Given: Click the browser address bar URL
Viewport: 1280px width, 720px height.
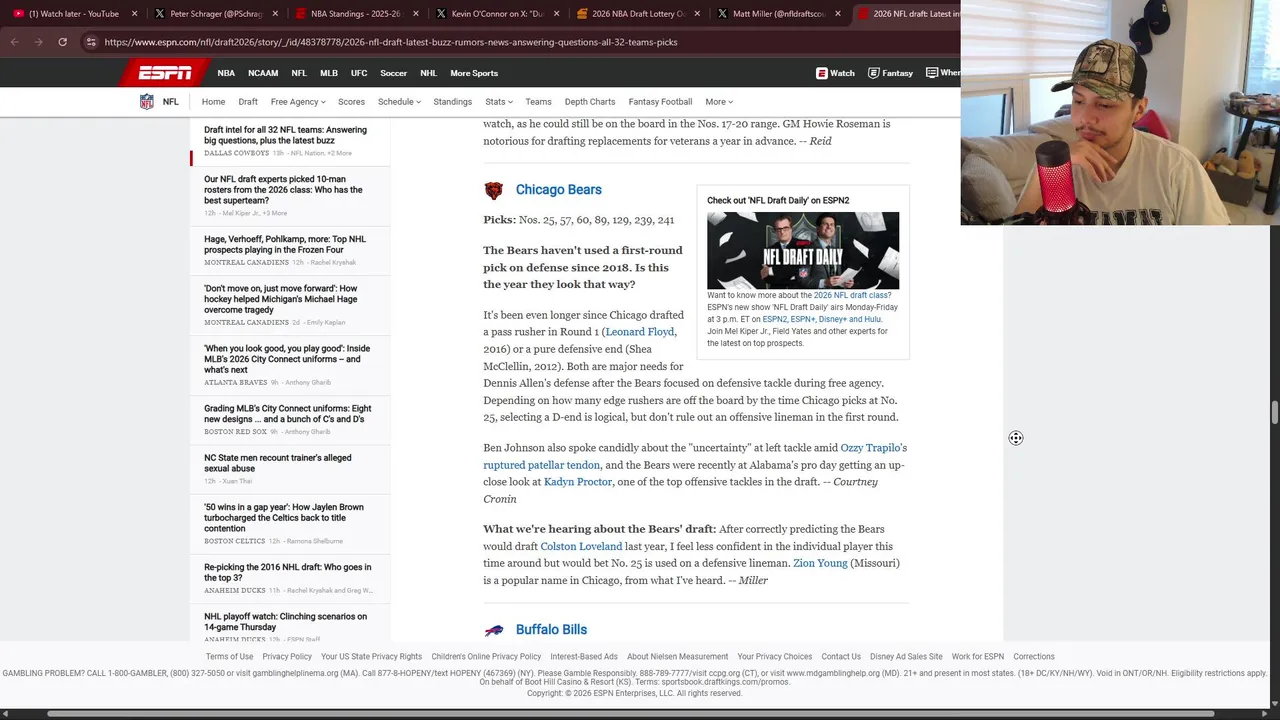Looking at the screenshot, I should pos(391,42).
